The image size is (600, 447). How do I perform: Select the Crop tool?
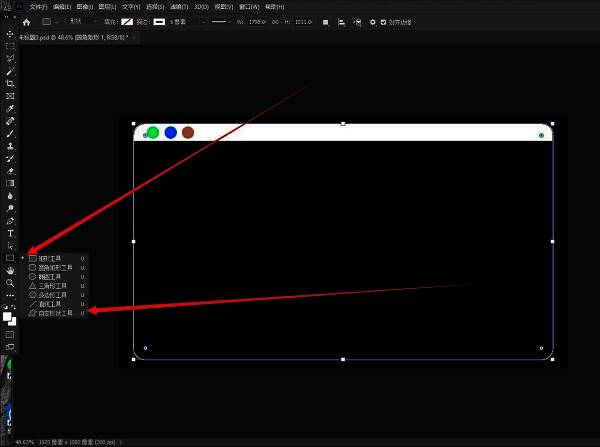pyautogui.click(x=10, y=84)
